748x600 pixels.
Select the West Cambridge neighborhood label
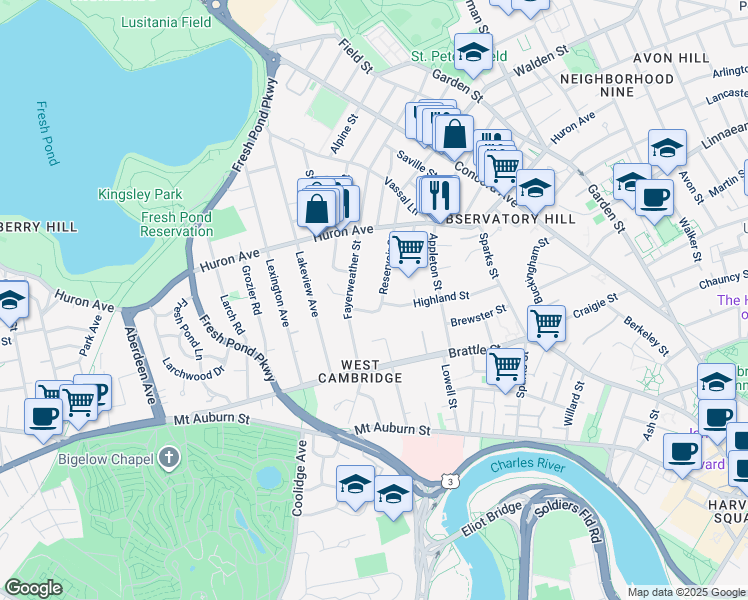pos(359,371)
